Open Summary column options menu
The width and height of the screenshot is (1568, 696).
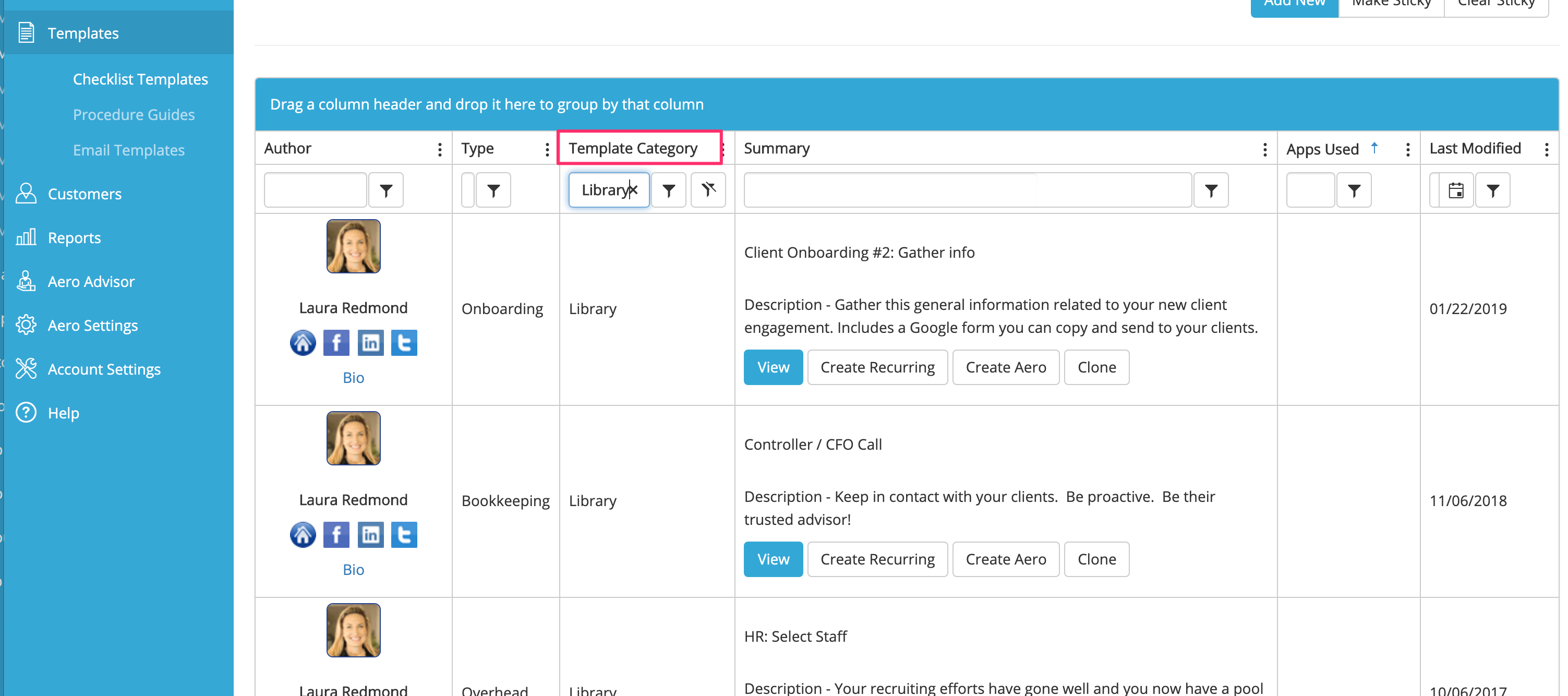click(1265, 149)
